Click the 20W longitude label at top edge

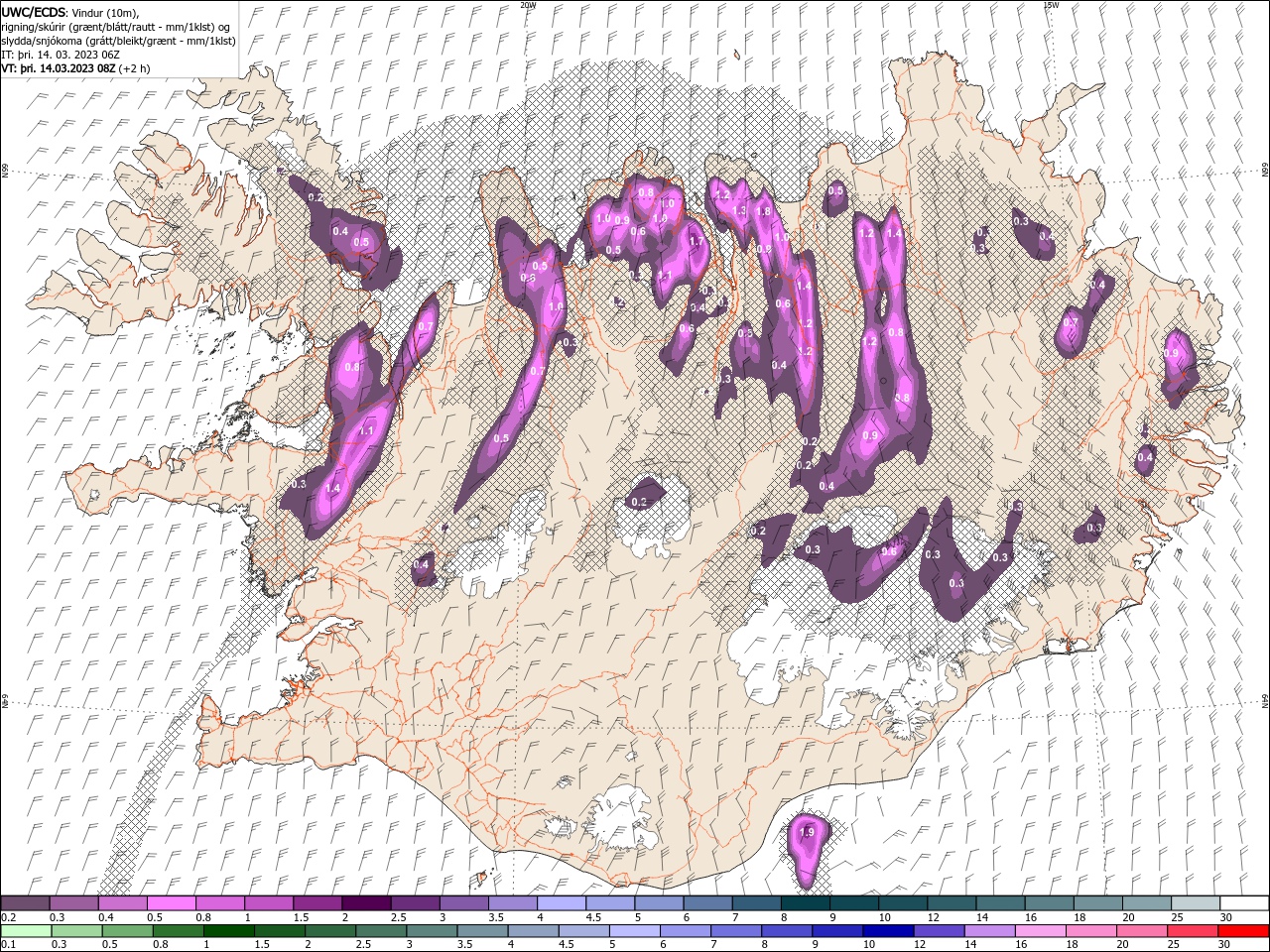pyautogui.click(x=528, y=5)
